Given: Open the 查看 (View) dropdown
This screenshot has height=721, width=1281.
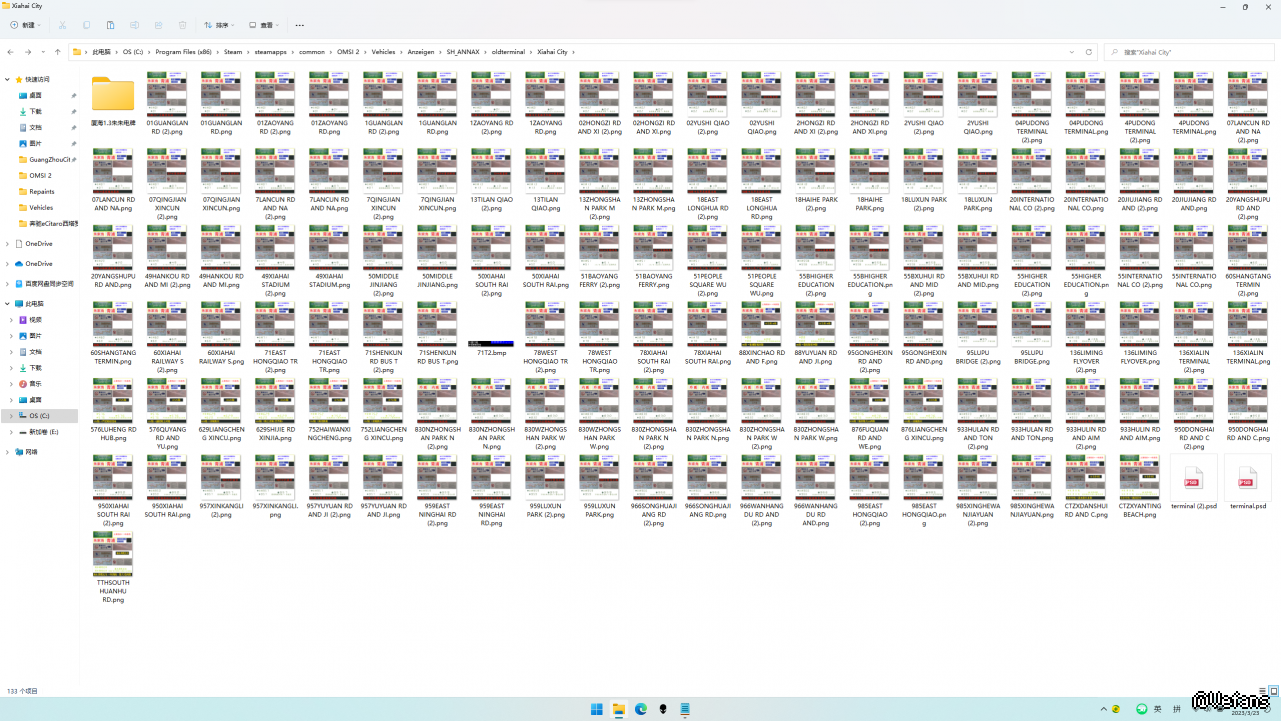Looking at the screenshot, I should (266, 25).
